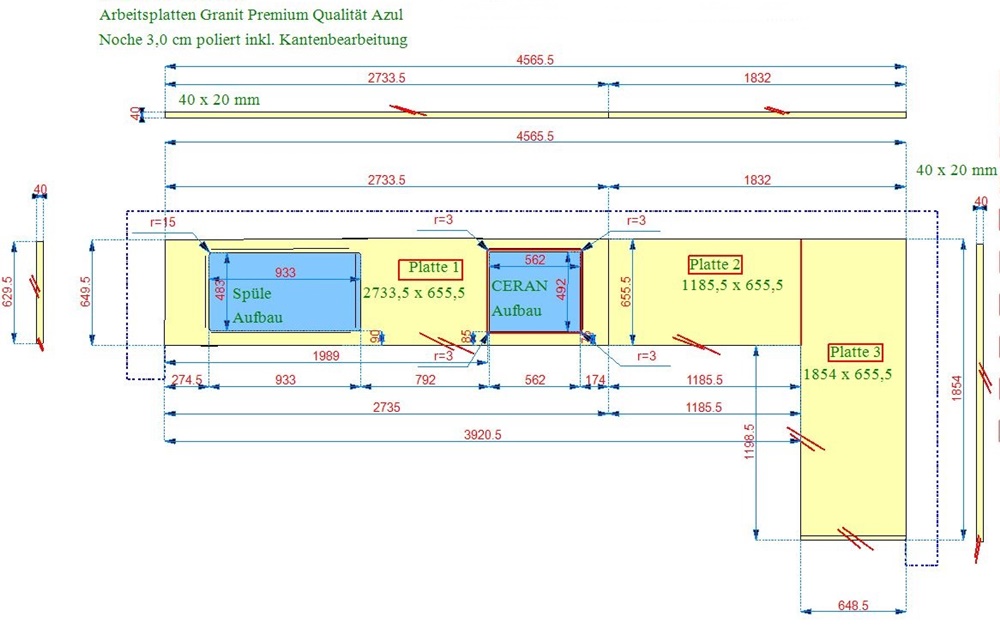Viewport: 1000px width, 634px height.
Task: Select the 'Platte 2' boxed label
Action: pos(715,264)
